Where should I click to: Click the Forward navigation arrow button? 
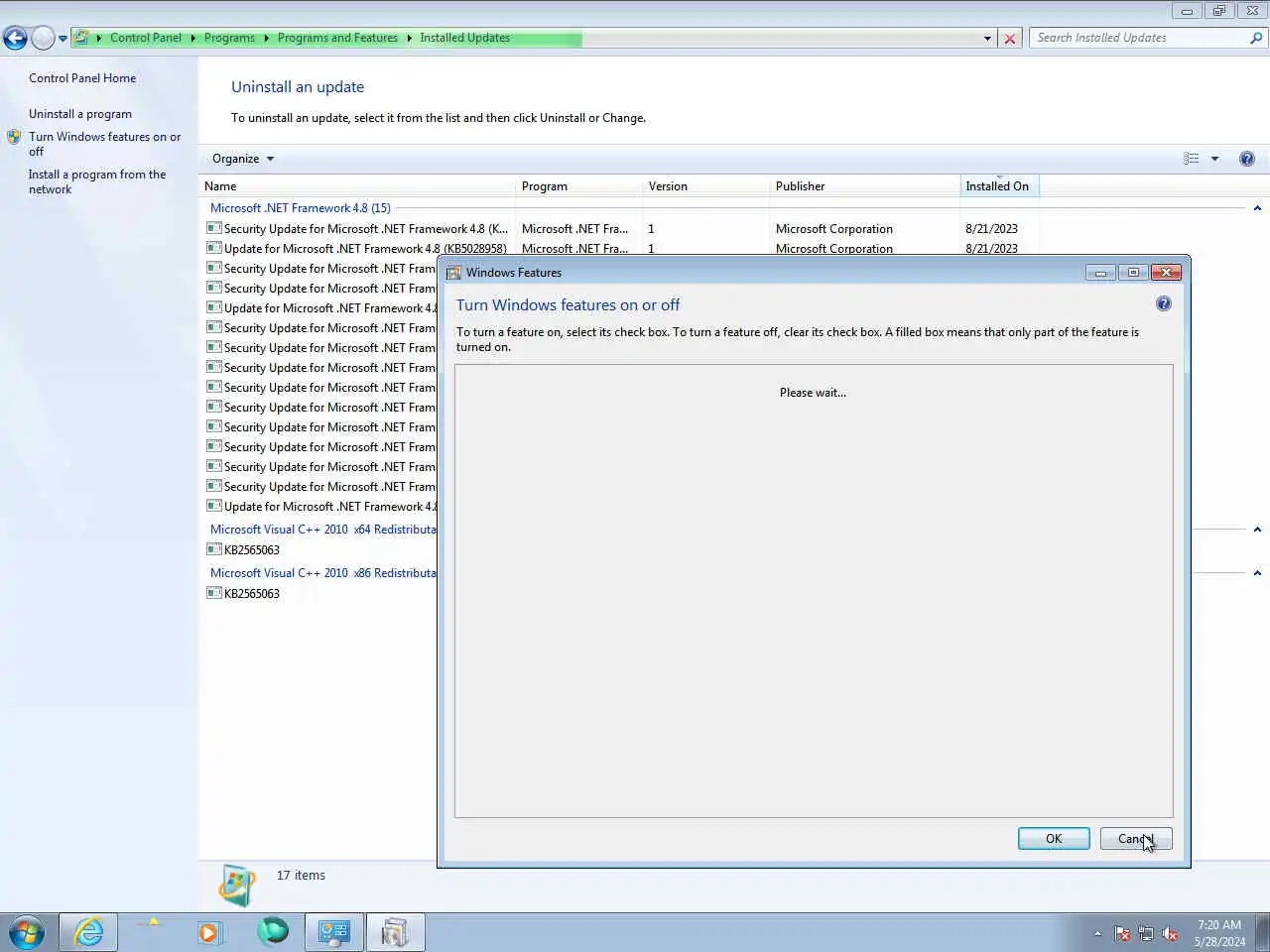tap(43, 38)
